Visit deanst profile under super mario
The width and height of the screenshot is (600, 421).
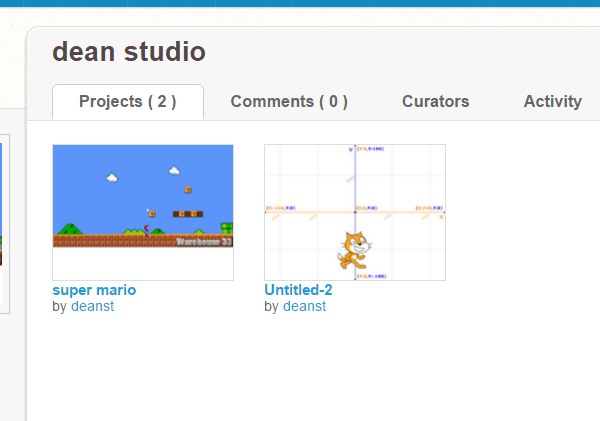[x=93, y=306]
